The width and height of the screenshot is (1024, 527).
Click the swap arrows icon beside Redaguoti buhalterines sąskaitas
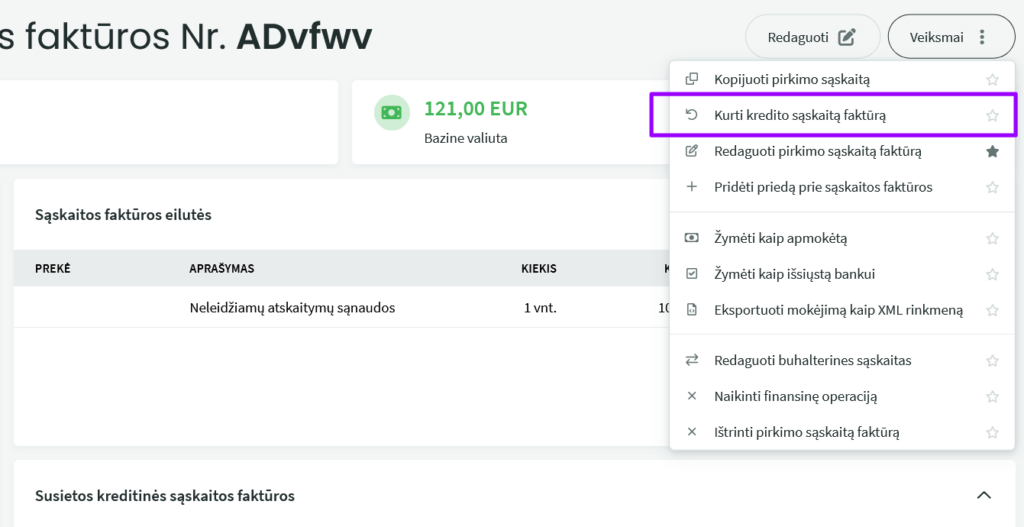pos(691,360)
